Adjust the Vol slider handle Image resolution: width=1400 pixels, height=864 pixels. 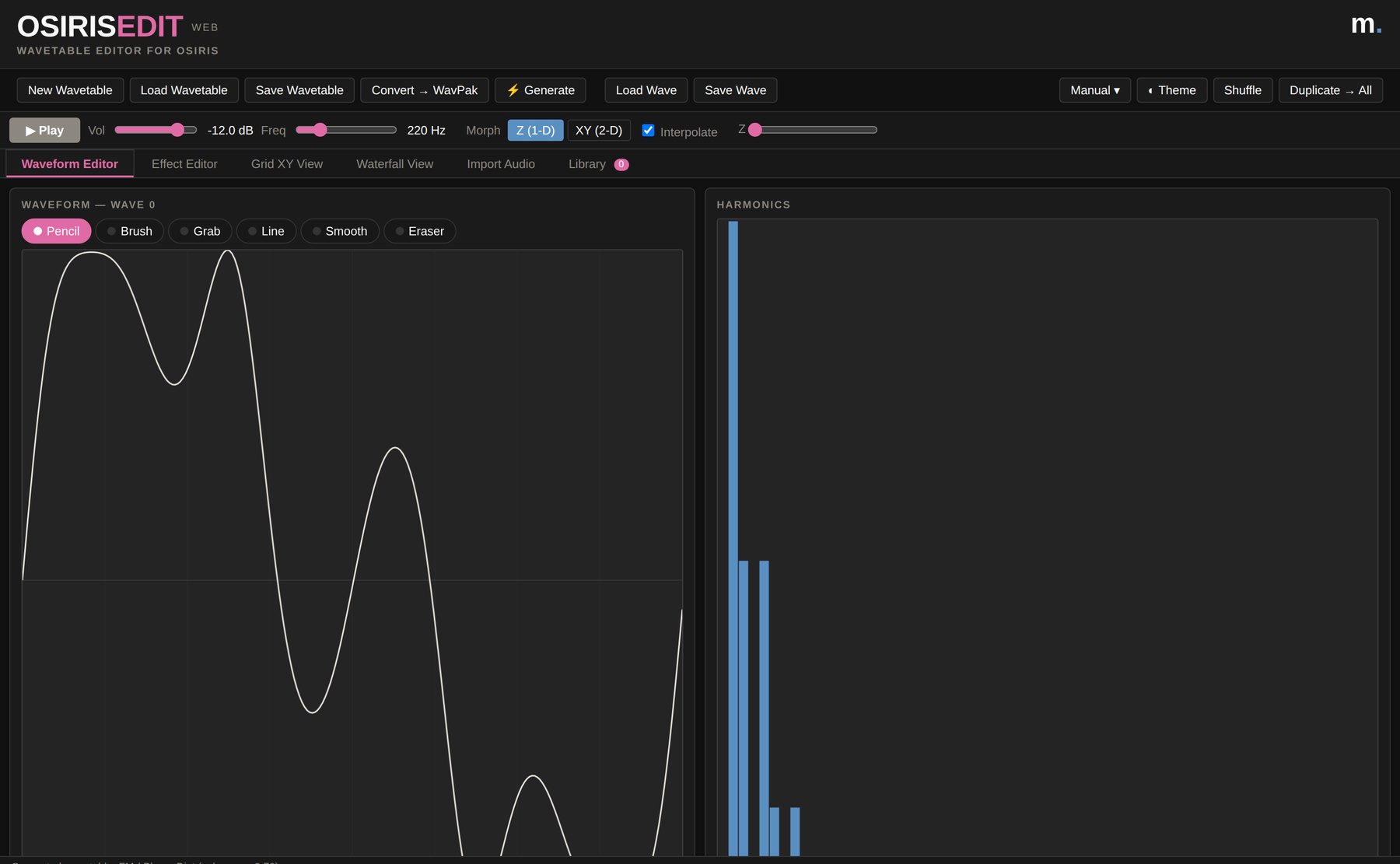(177, 130)
